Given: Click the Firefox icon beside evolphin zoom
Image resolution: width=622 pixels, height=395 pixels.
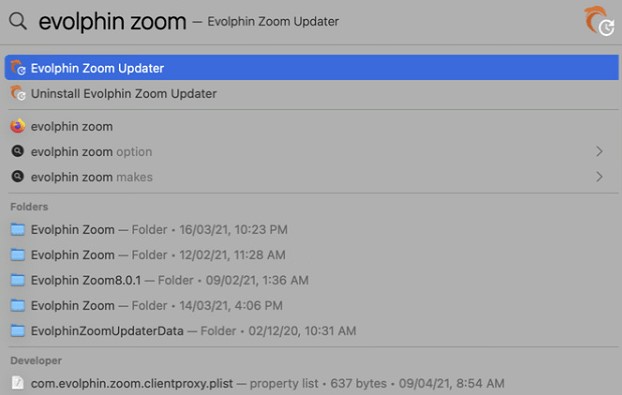Looking at the screenshot, I should point(18,126).
